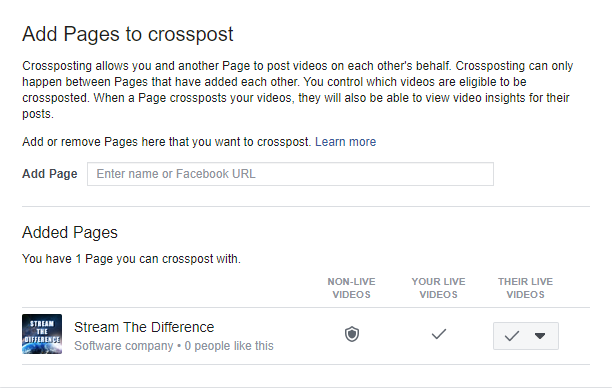This screenshot has height=388, width=612.
Task: Click the checkmark under Your Live Videos
Action: (439, 334)
